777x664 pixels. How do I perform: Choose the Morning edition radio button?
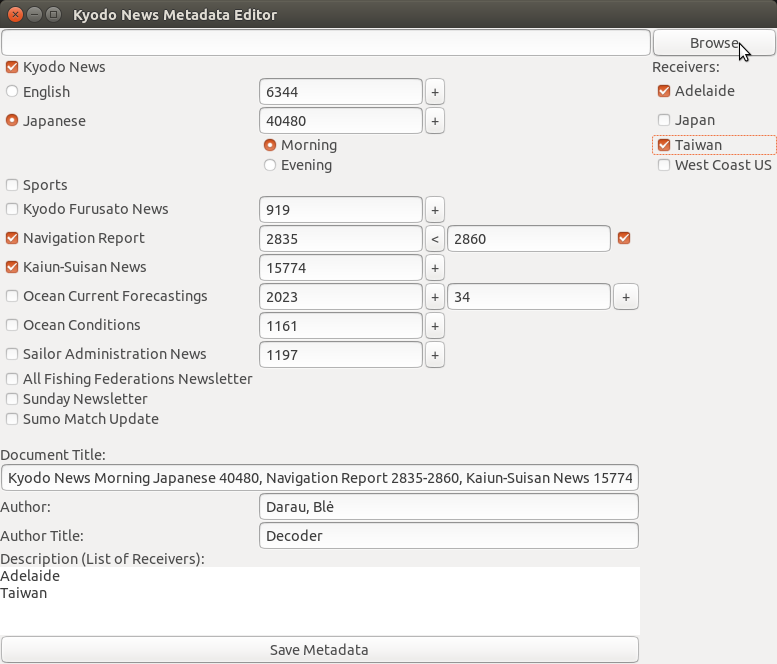[270, 145]
